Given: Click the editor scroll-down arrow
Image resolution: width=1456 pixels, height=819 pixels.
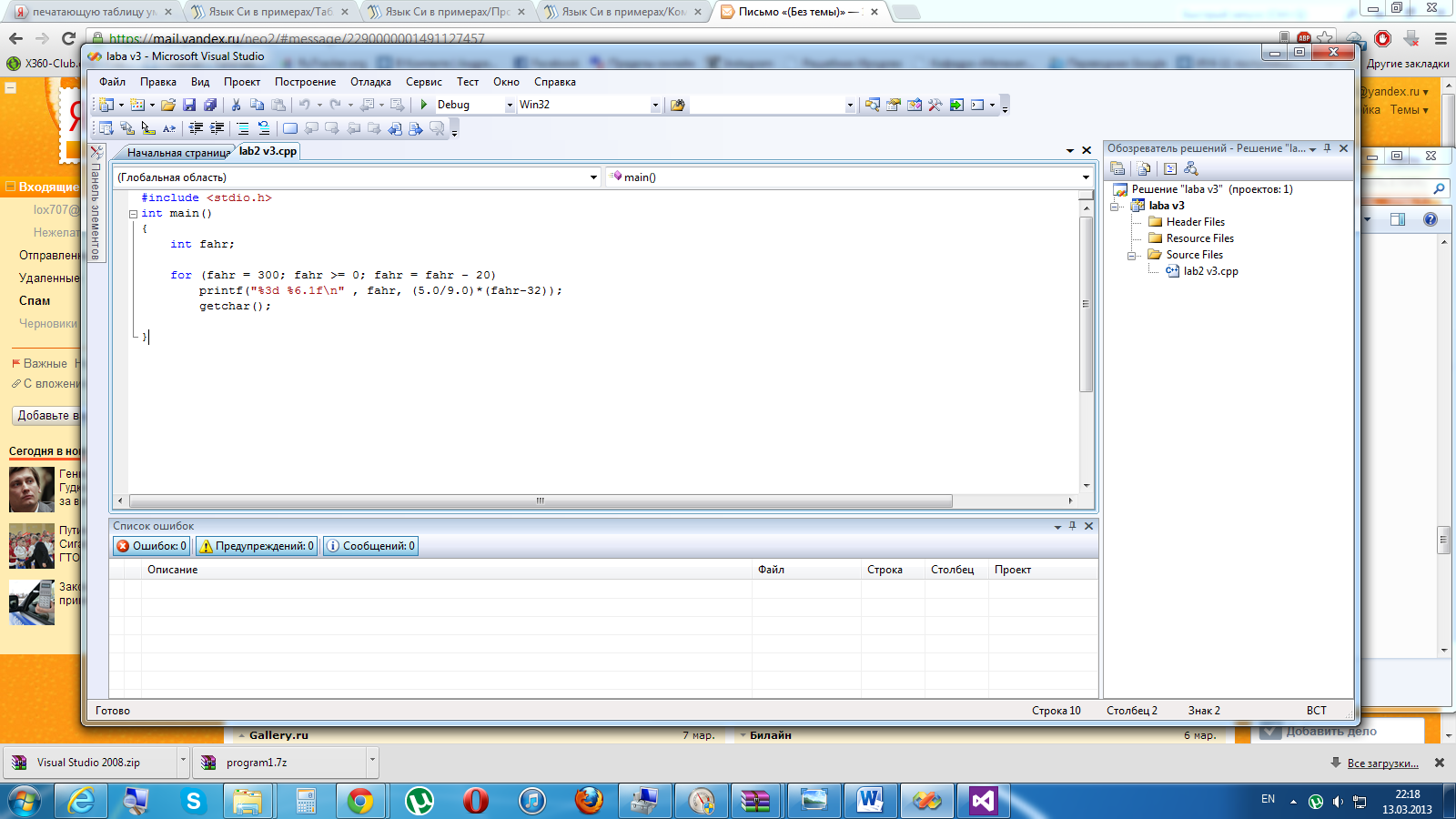Looking at the screenshot, I should click(1086, 486).
